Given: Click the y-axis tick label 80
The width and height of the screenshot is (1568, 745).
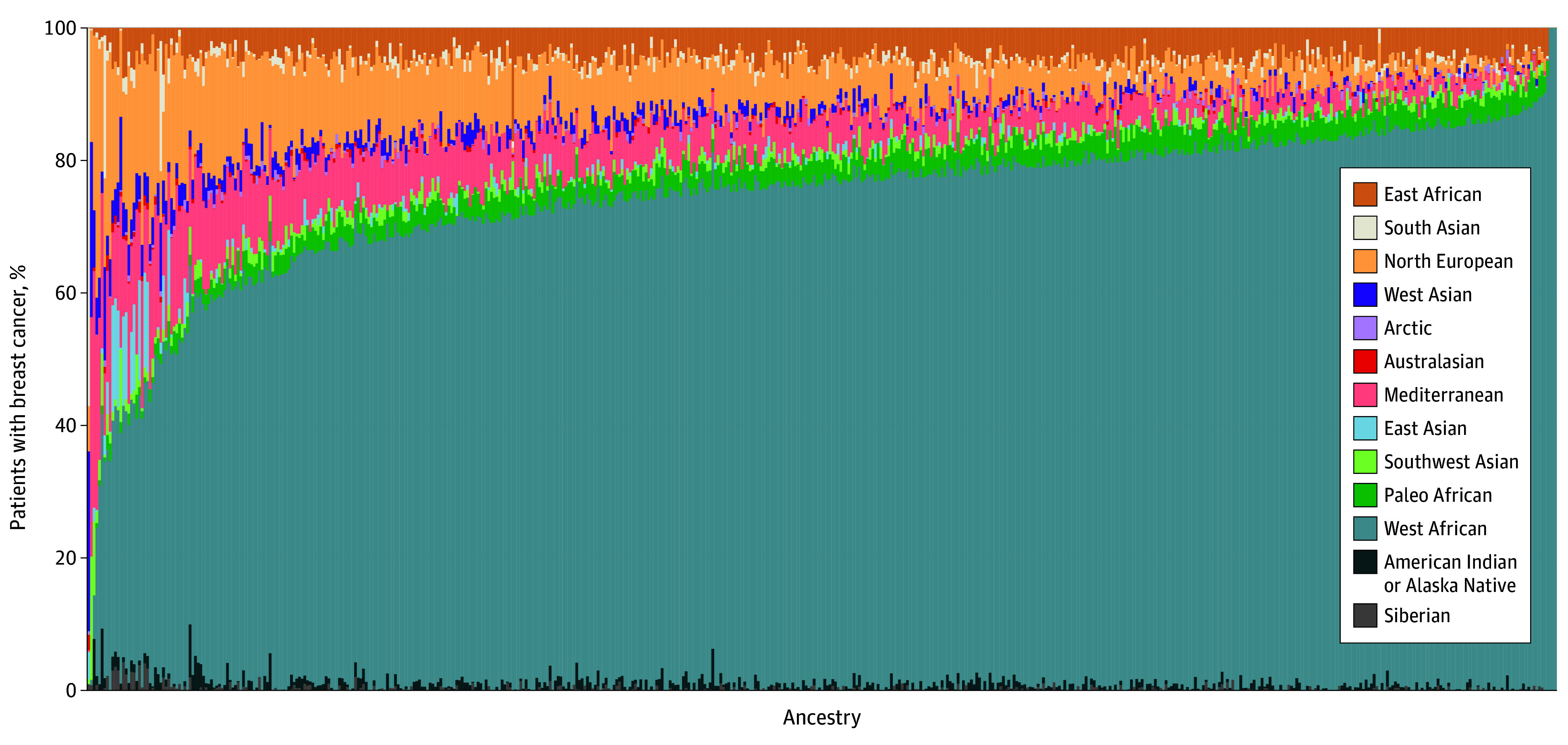Looking at the screenshot, I should coord(66,161).
